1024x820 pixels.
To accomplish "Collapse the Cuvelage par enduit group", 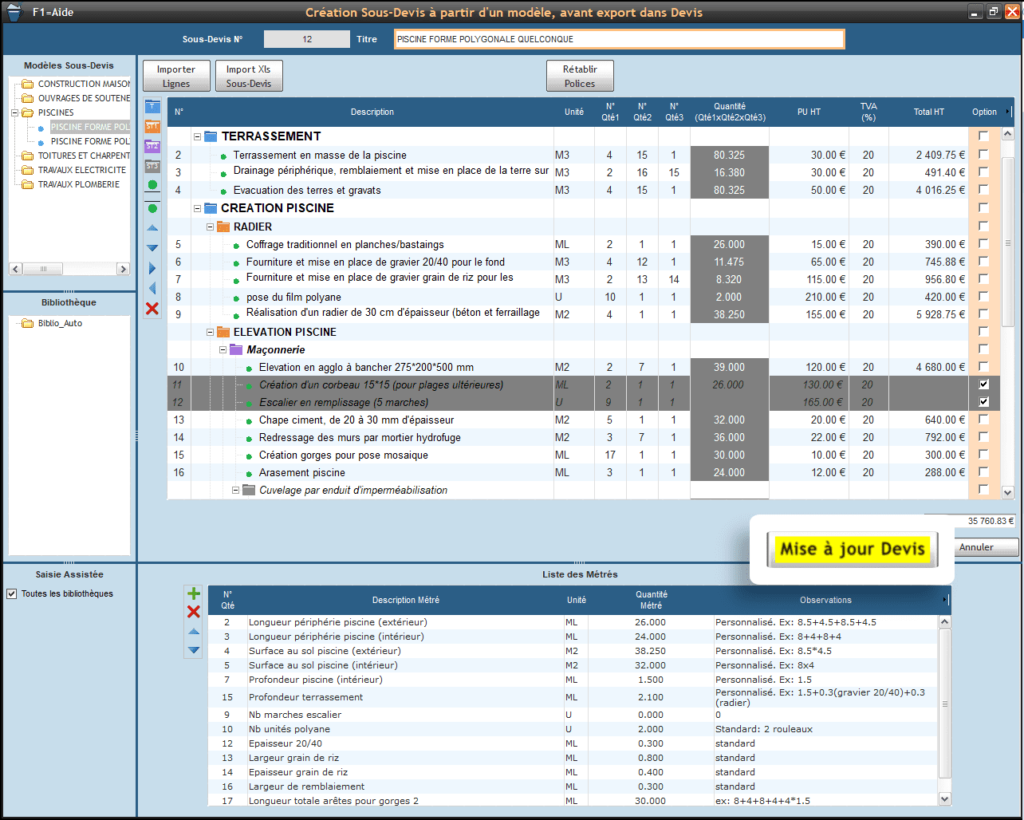I will pyautogui.click(x=236, y=490).
